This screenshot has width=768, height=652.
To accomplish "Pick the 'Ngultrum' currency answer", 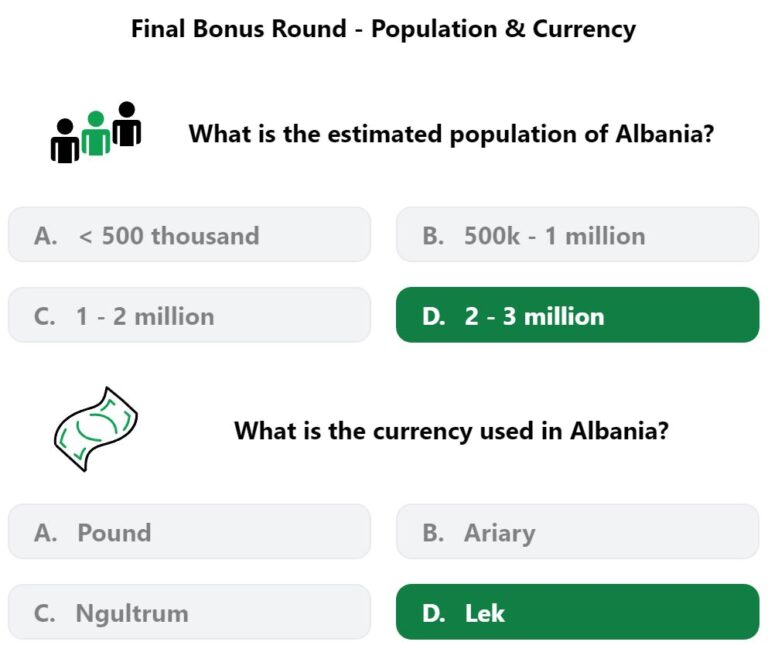I will pyautogui.click(x=190, y=612).
